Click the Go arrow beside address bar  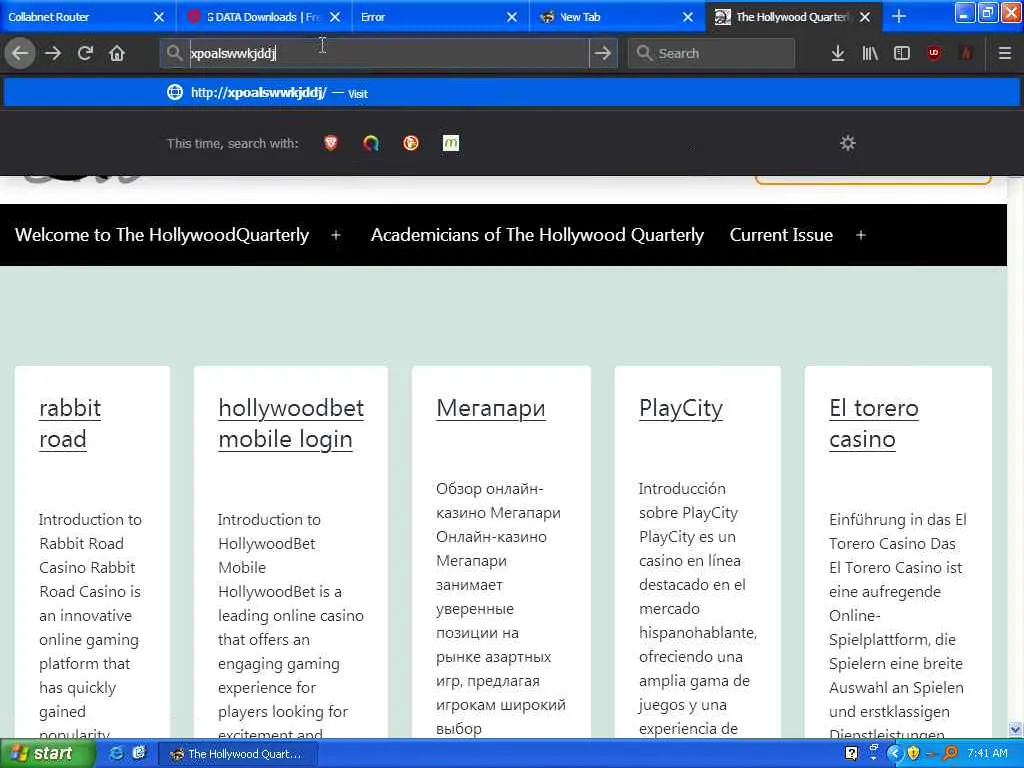point(603,53)
